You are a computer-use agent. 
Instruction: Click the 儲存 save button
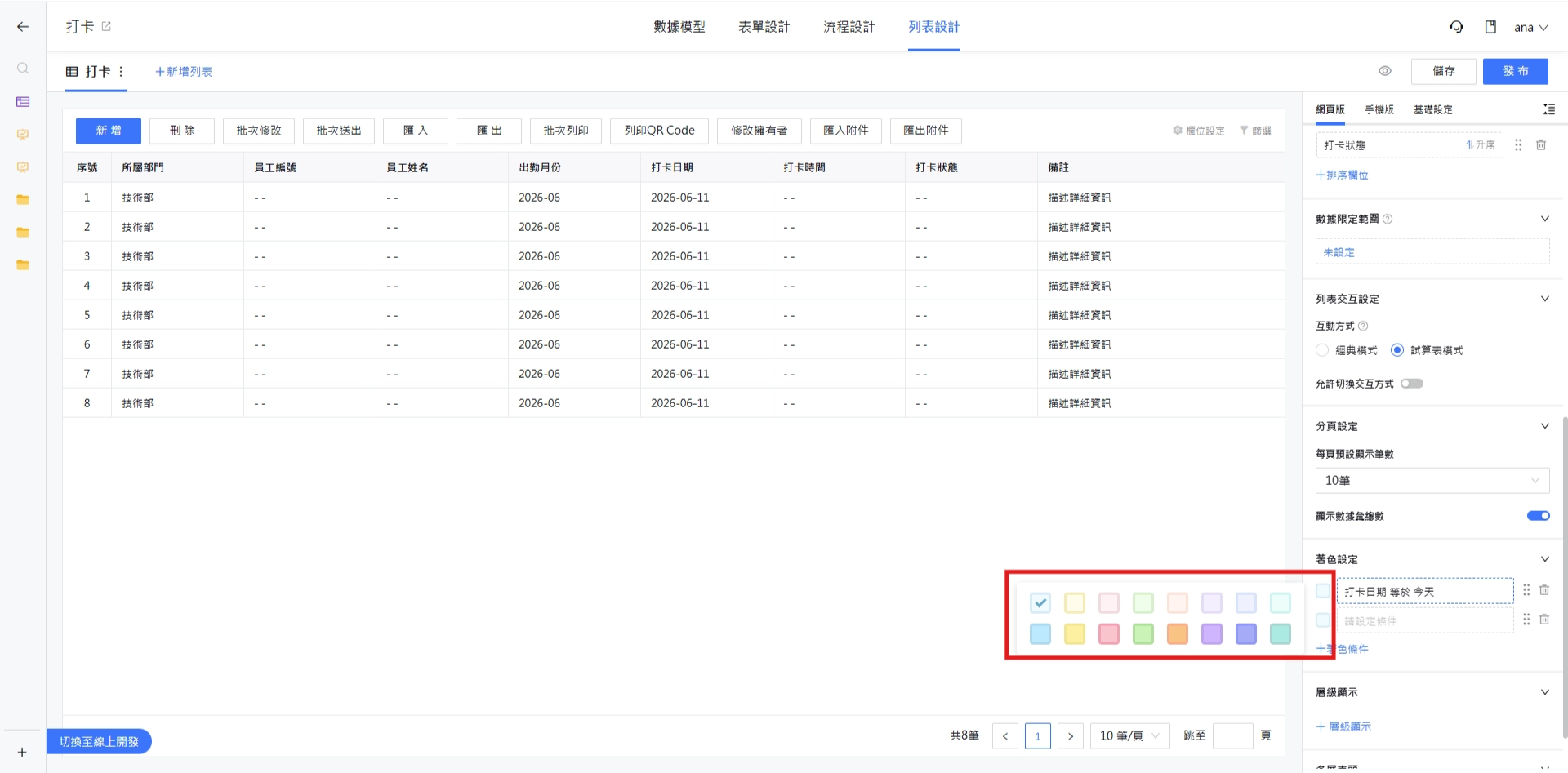coord(1444,71)
